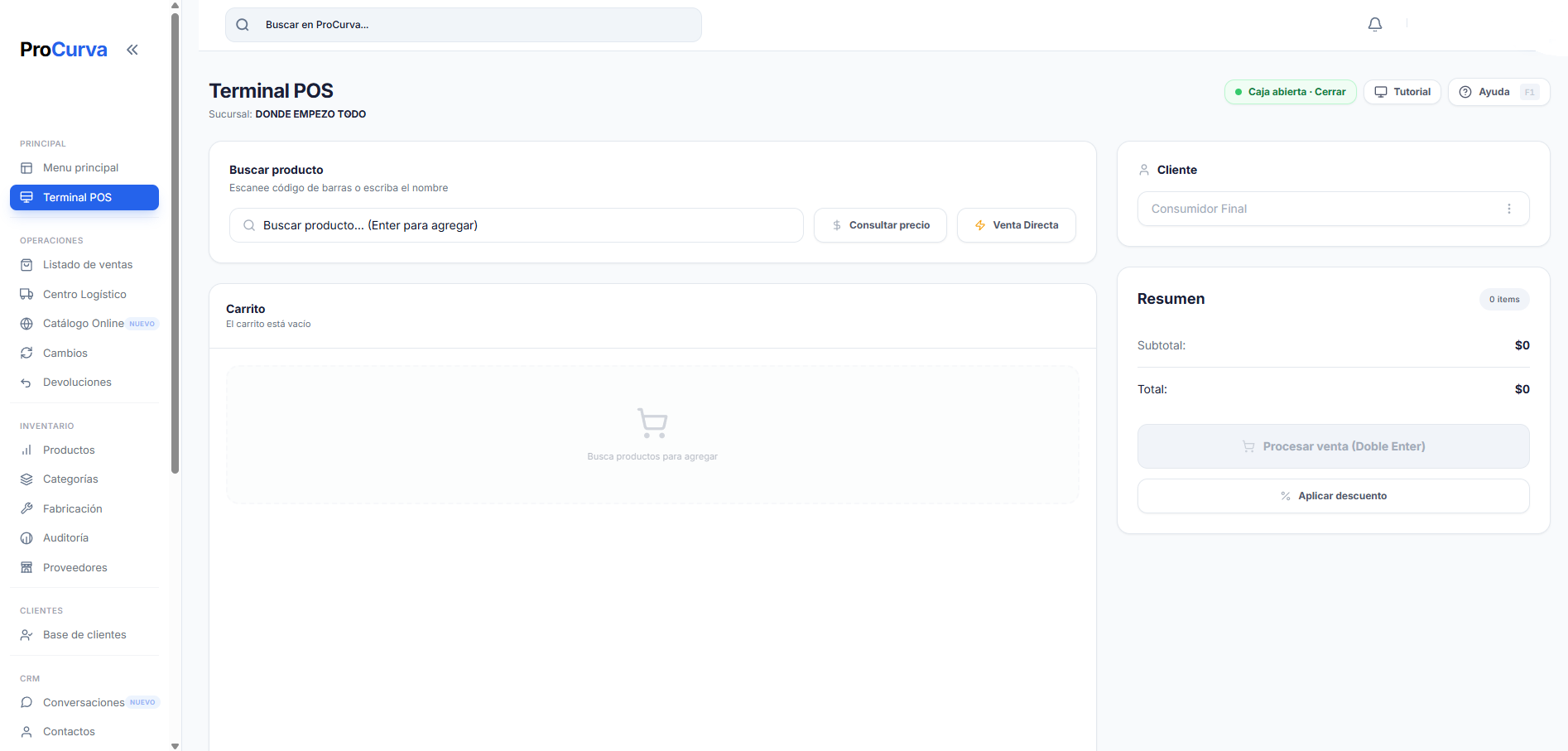This screenshot has height=751, width=1568.
Task: Click Consultar precio
Action: coord(880,225)
